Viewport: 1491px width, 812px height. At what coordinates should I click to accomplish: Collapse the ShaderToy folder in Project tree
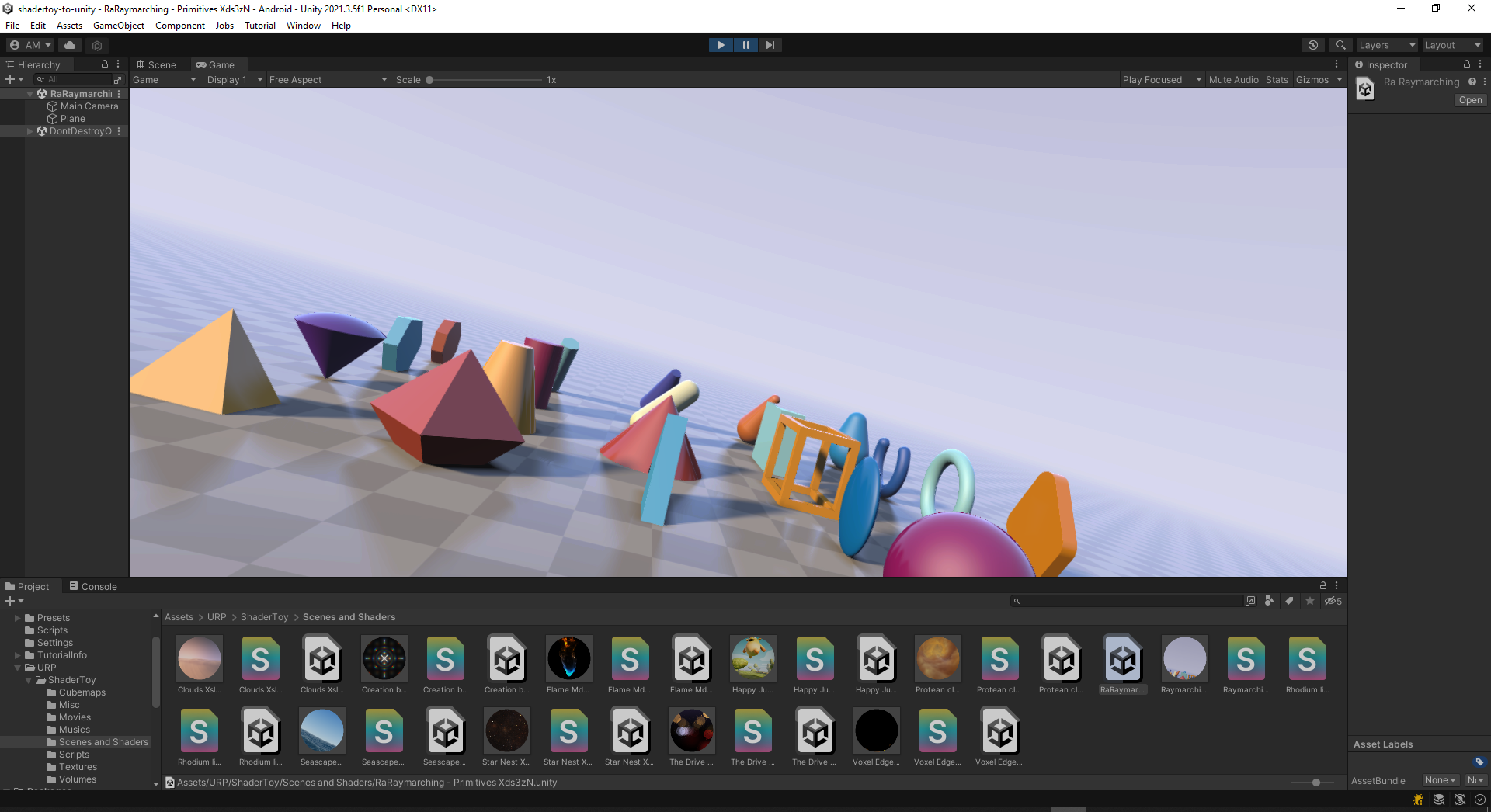[x=29, y=680]
